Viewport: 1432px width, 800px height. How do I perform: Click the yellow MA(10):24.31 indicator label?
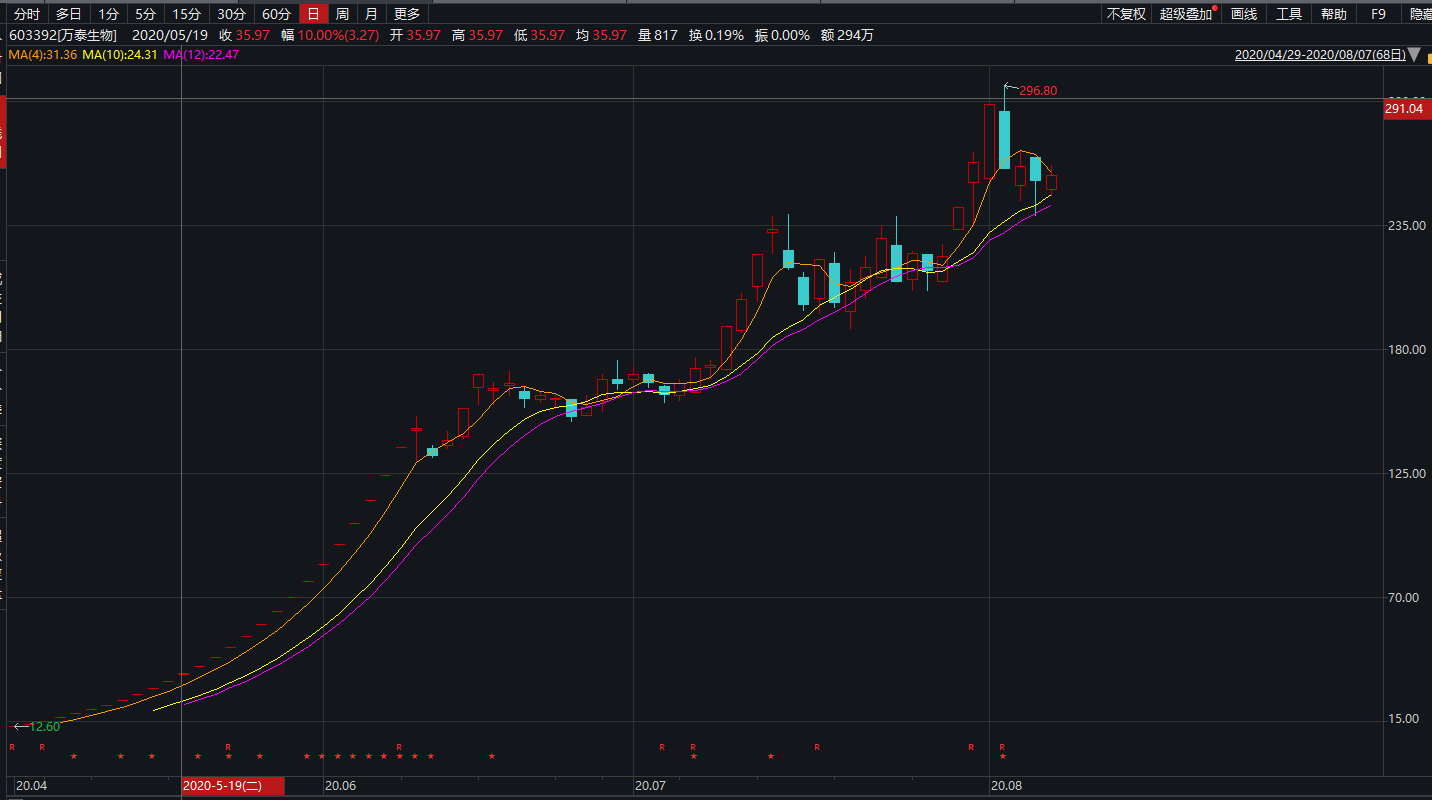[120, 55]
